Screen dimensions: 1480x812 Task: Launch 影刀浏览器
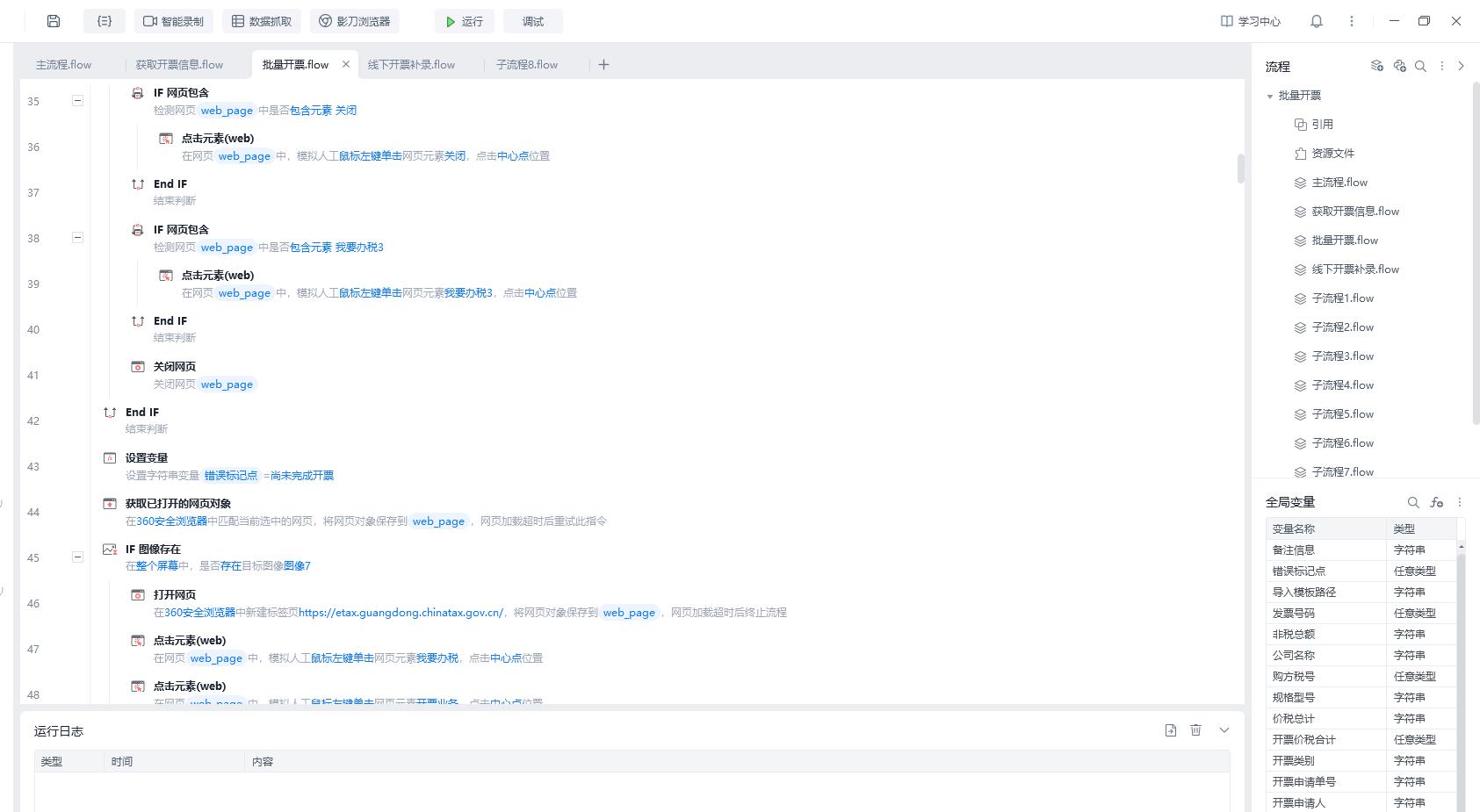coord(354,21)
